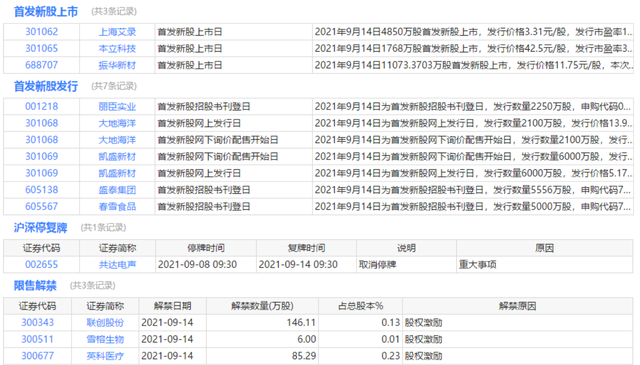Click the 首发新股发行 section heading

pyautogui.click(x=46, y=86)
